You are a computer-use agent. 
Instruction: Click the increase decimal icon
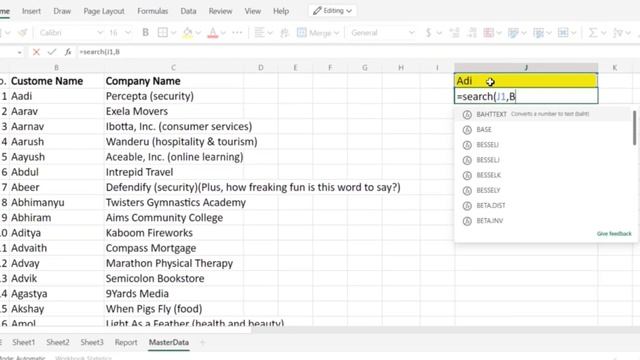(x=454, y=33)
